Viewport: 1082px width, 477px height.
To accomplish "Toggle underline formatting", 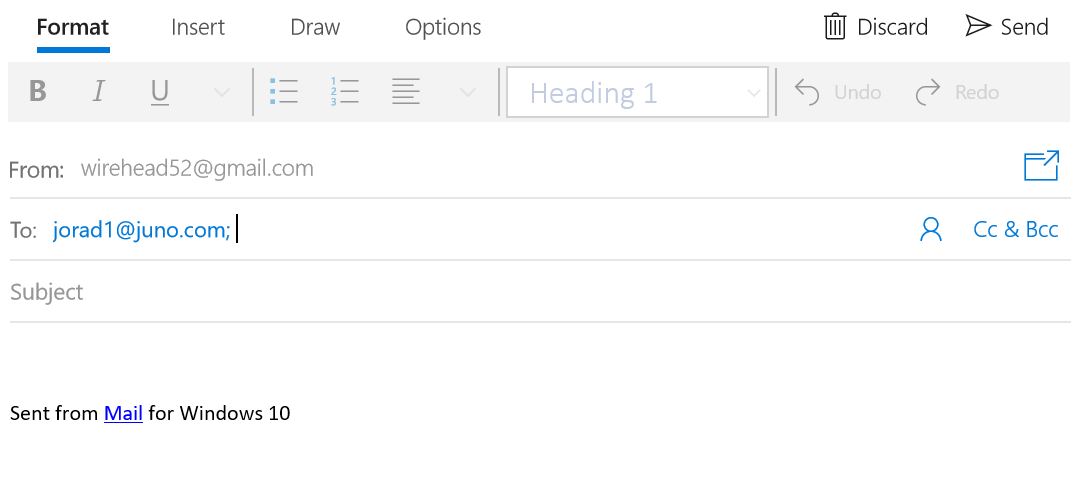I will click(159, 92).
